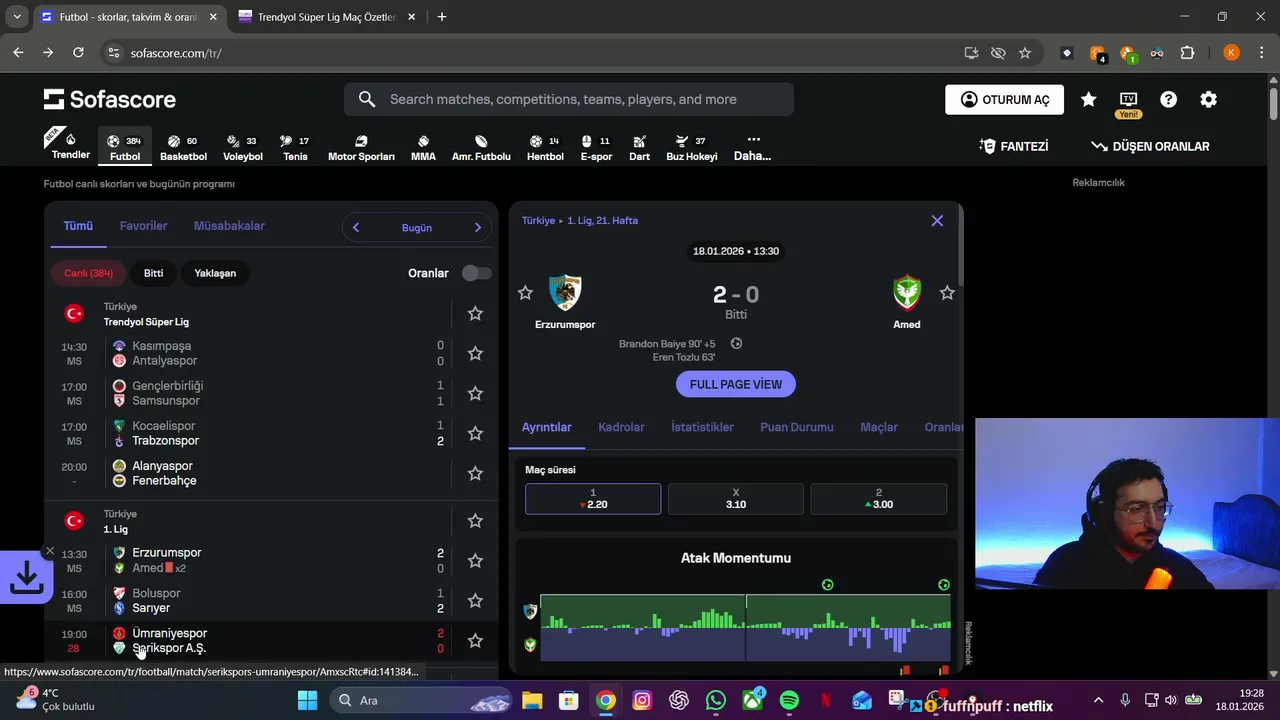Select the home win odds 2.20

593,499
